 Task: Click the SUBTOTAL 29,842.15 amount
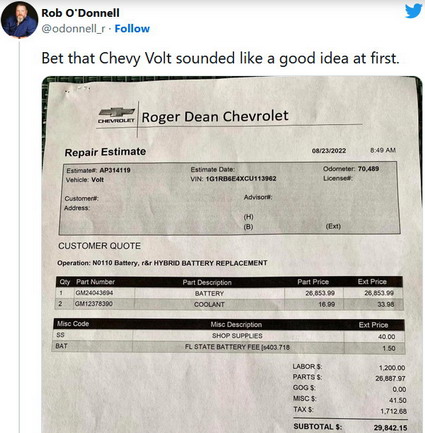pyautogui.click(x=390, y=427)
